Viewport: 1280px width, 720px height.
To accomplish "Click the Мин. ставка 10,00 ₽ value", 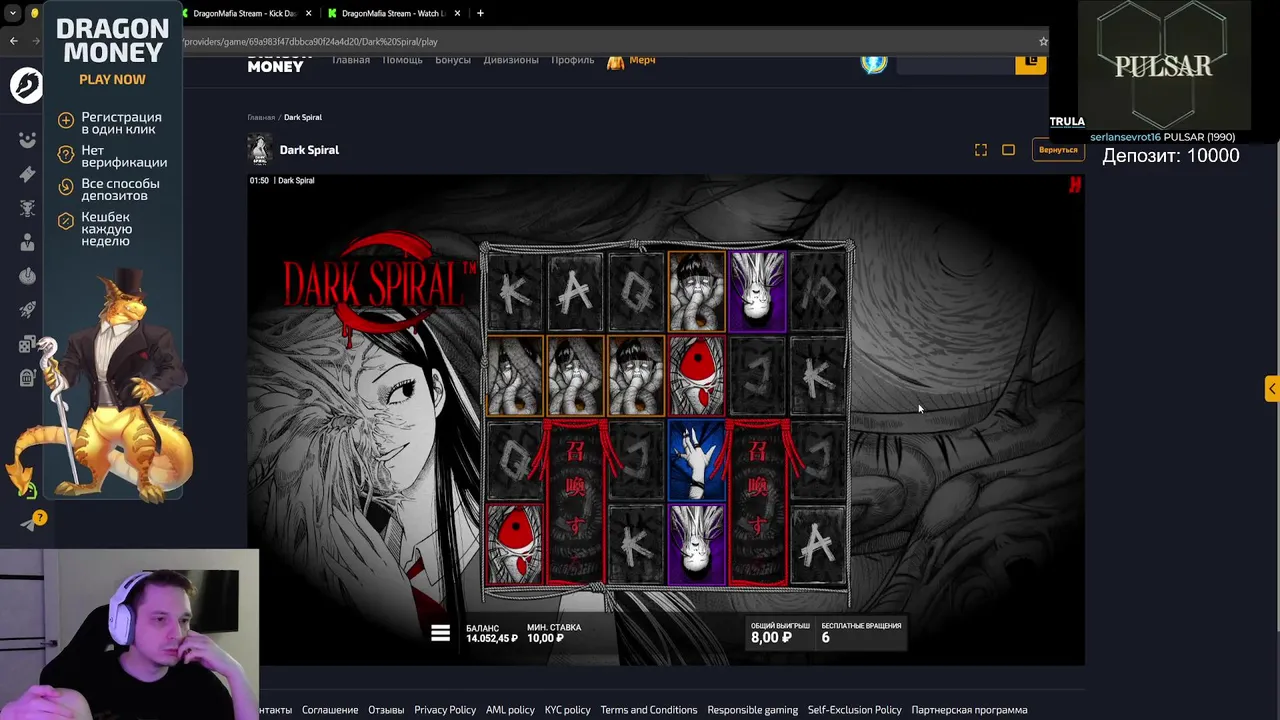I will coord(546,638).
